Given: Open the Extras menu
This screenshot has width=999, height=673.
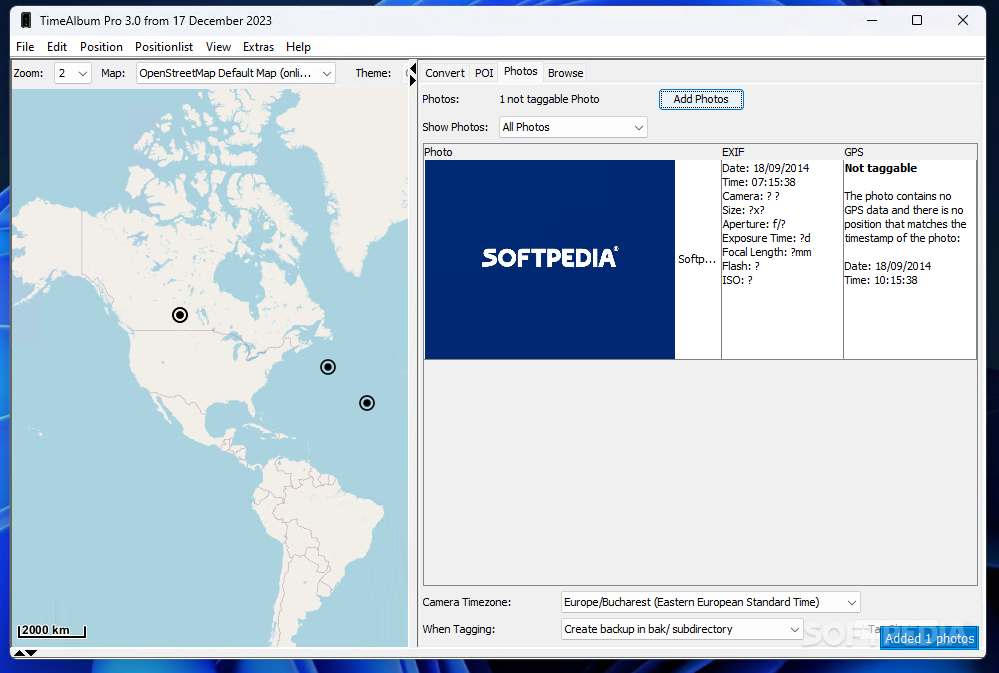Looking at the screenshot, I should [258, 47].
